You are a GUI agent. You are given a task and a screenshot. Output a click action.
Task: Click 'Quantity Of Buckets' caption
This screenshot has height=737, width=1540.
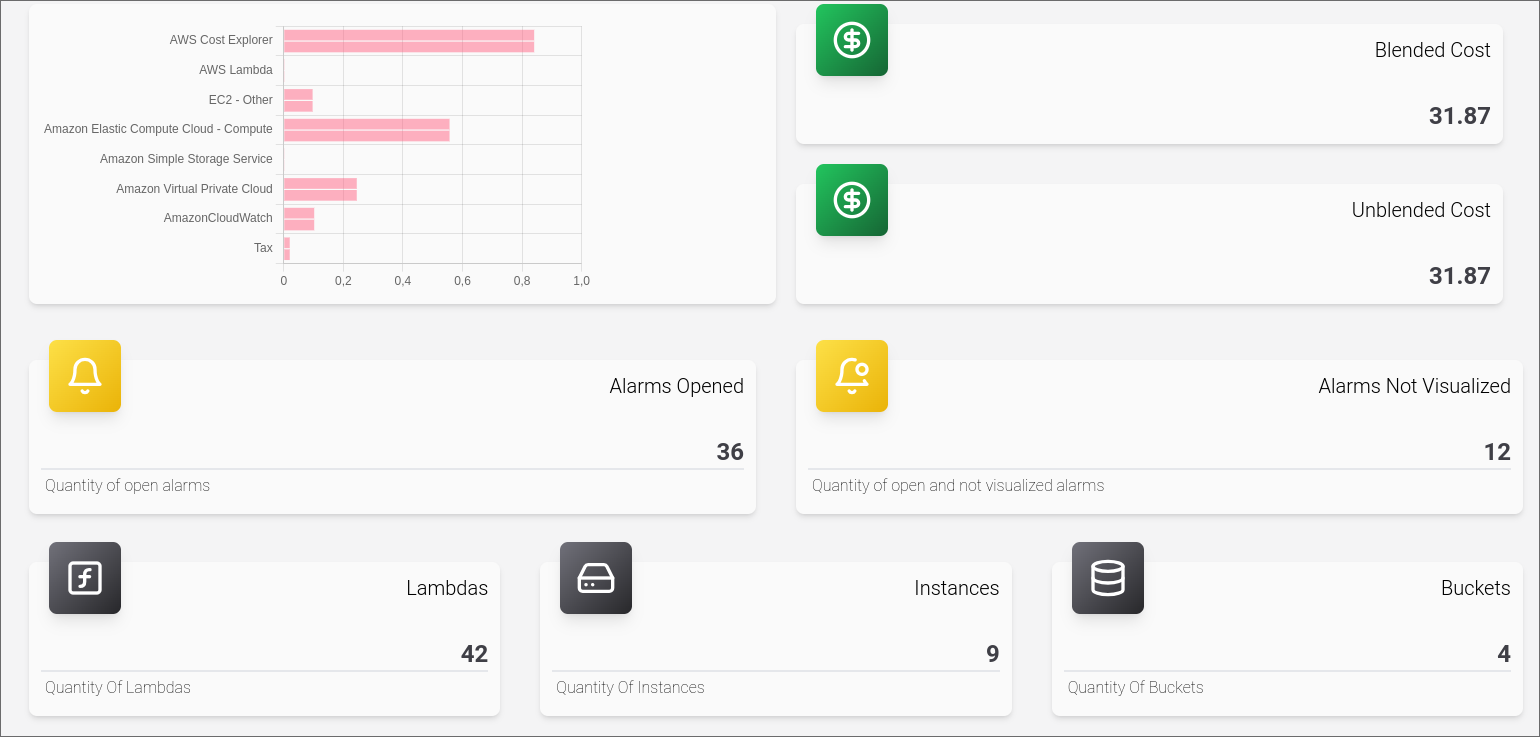tap(1136, 688)
